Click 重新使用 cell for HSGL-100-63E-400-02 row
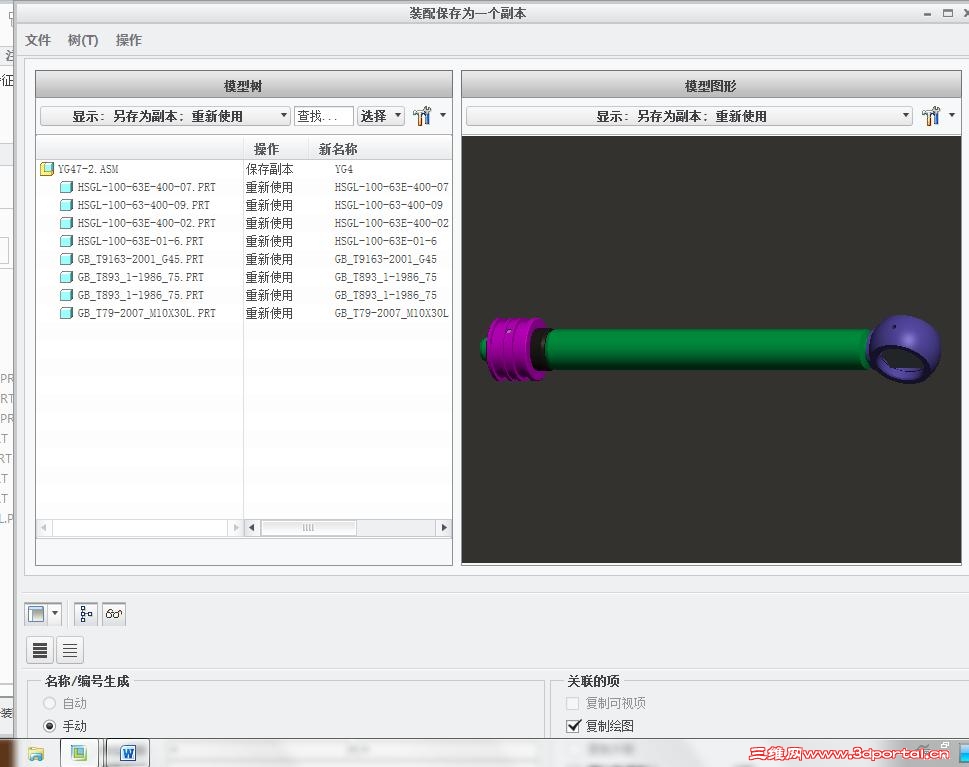The width and height of the screenshot is (969, 767). pos(269,222)
